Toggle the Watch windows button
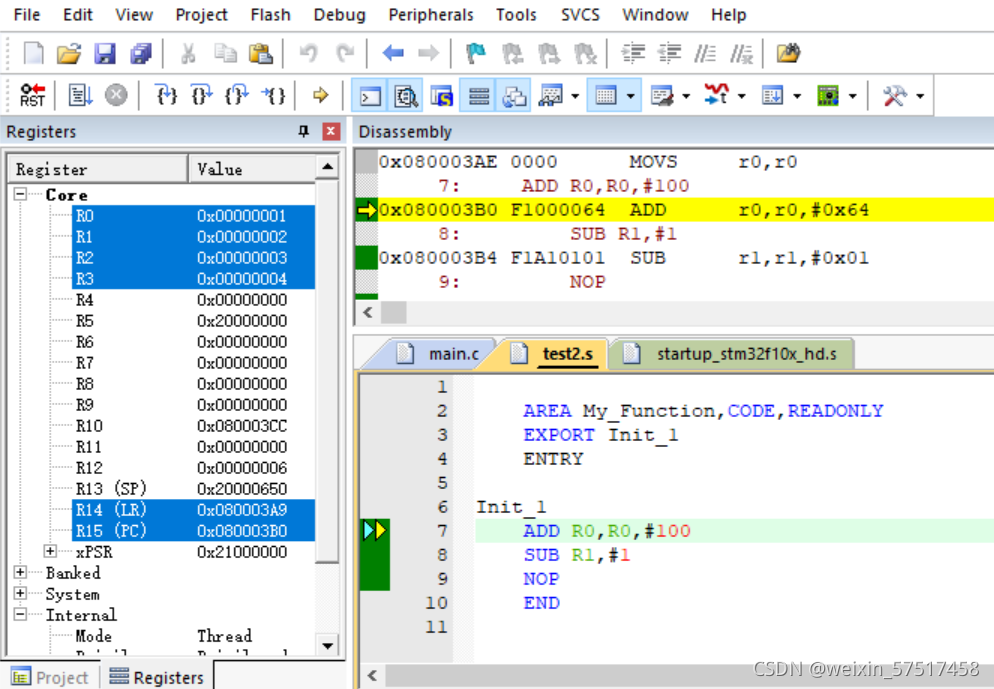This screenshot has height=689, width=994. tap(550, 96)
